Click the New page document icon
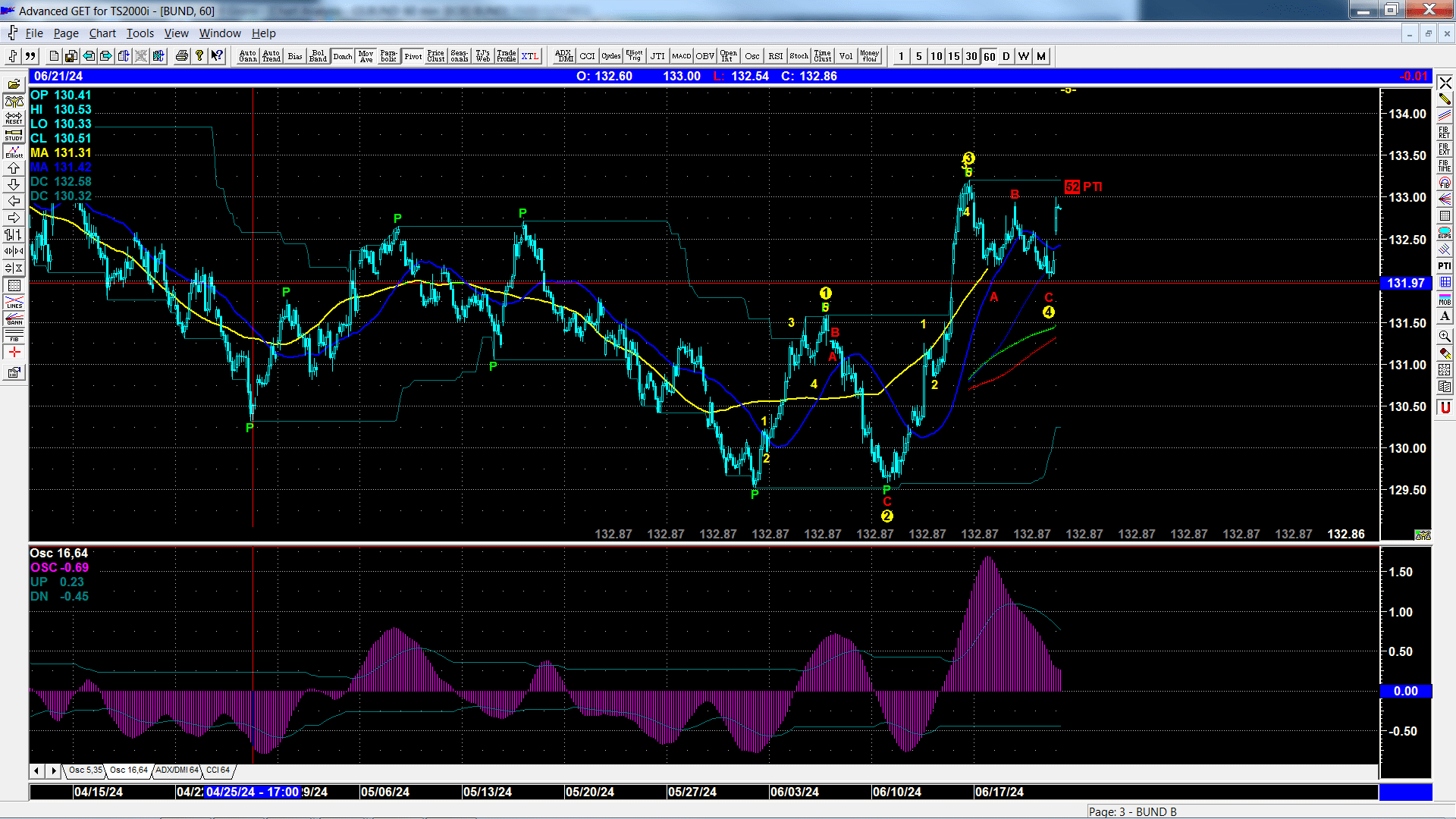Image resolution: width=1456 pixels, height=819 pixels. 54,56
